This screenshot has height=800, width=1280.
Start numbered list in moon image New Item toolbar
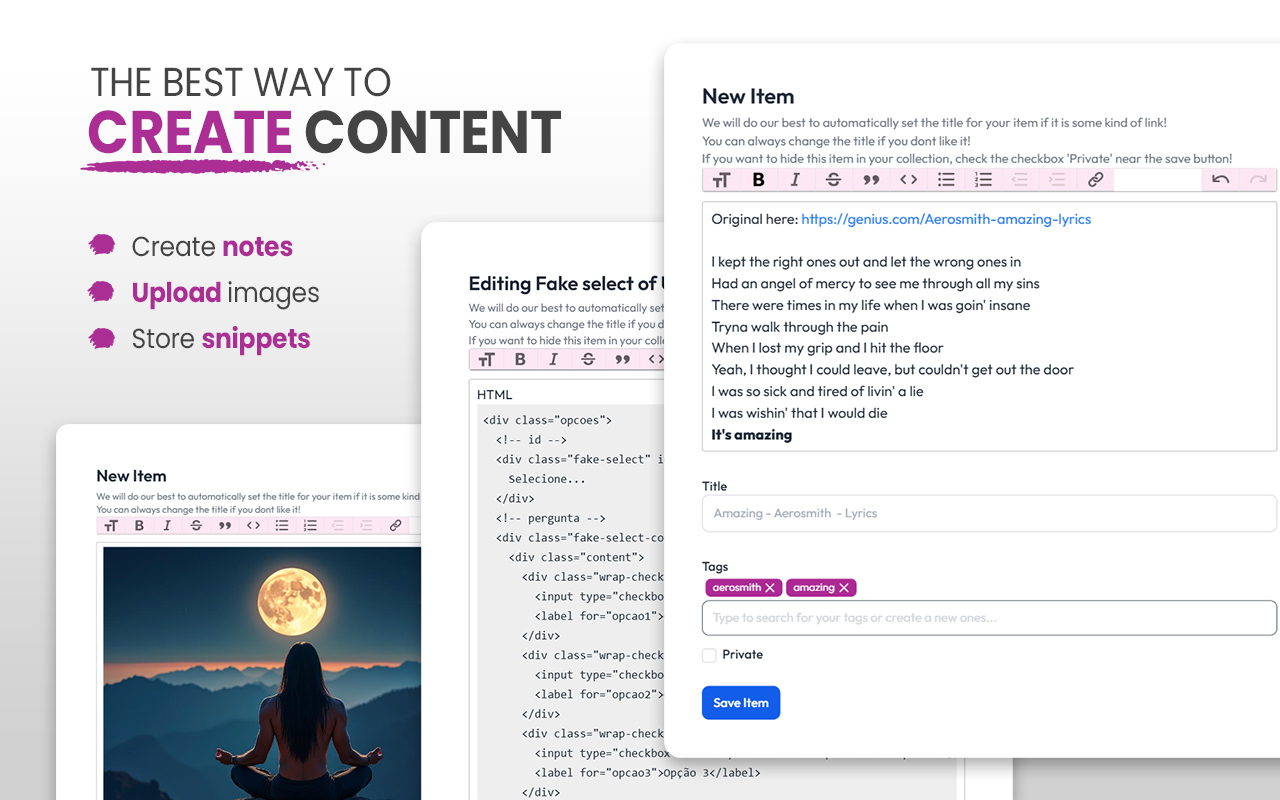tap(310, 525)
